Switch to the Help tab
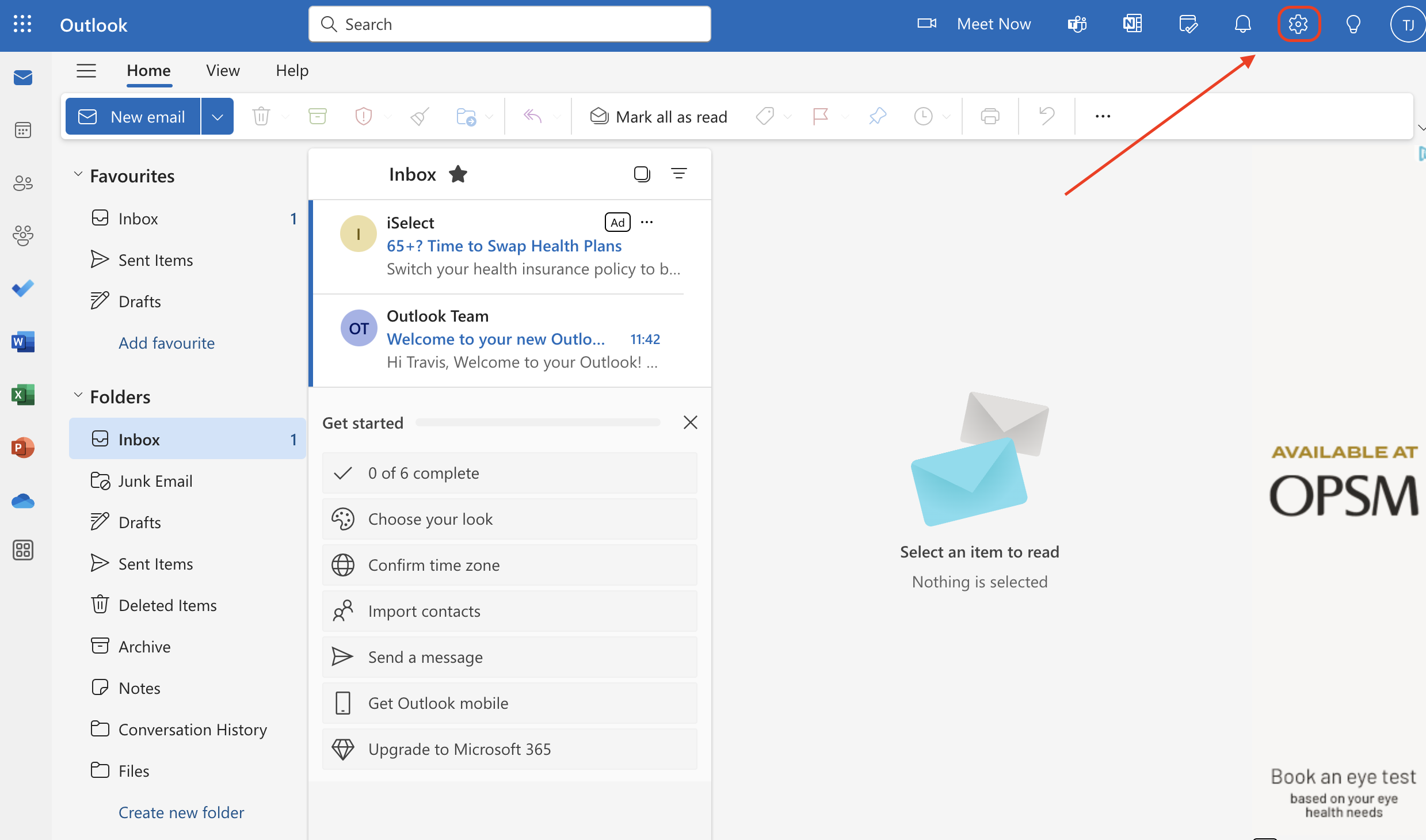 292,70
